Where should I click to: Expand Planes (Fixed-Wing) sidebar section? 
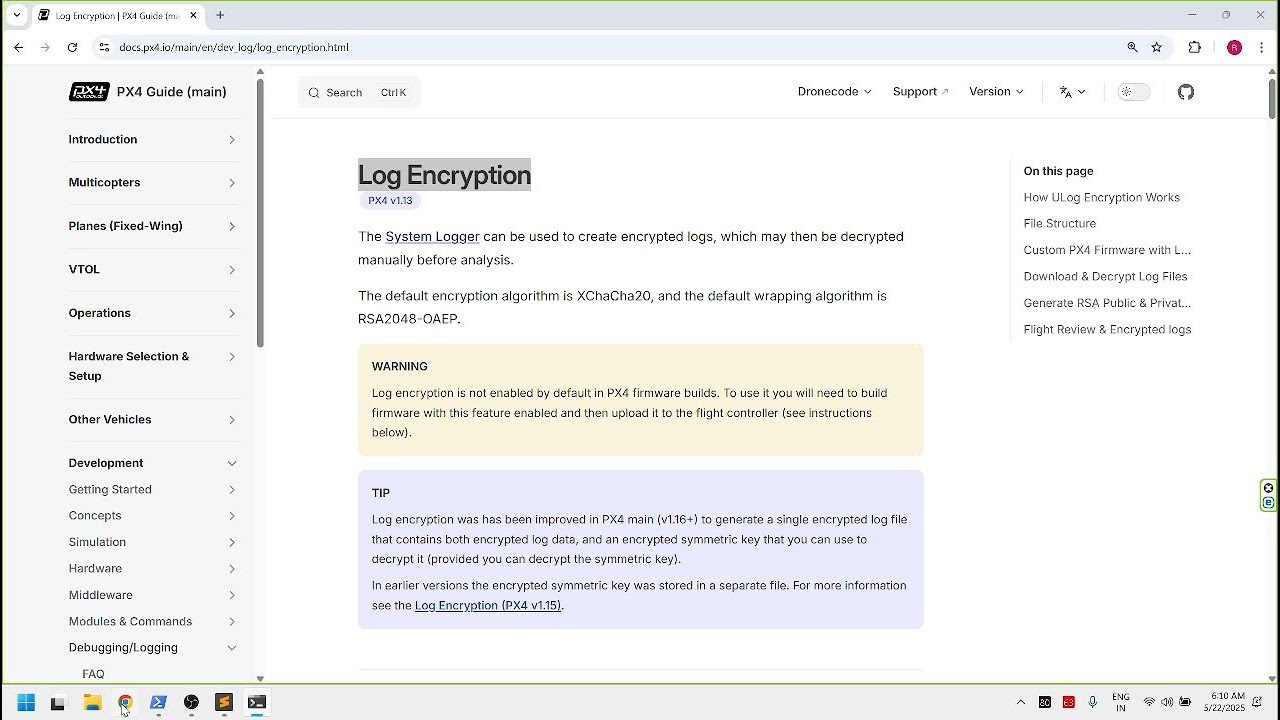(x=152, y=226)
